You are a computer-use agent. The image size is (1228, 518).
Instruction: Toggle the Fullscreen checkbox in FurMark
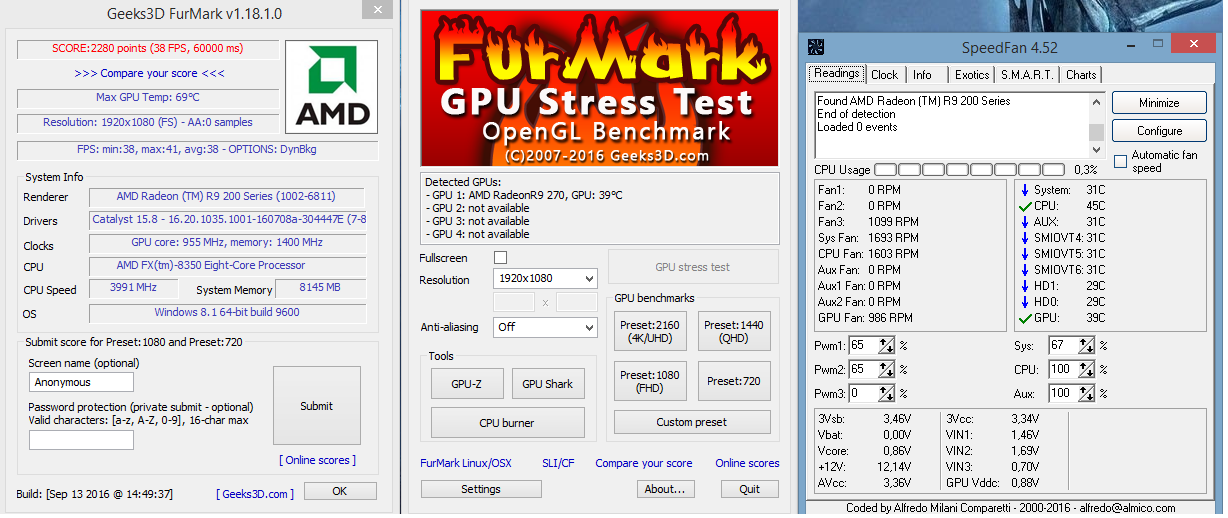pos(500,258)
